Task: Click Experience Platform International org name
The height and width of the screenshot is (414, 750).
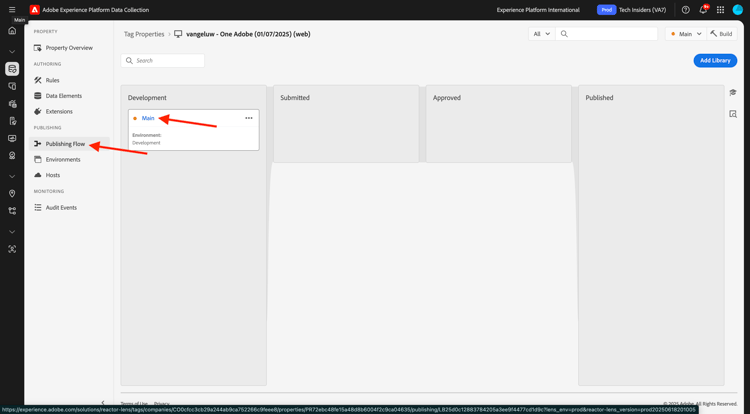Action: 538,10
